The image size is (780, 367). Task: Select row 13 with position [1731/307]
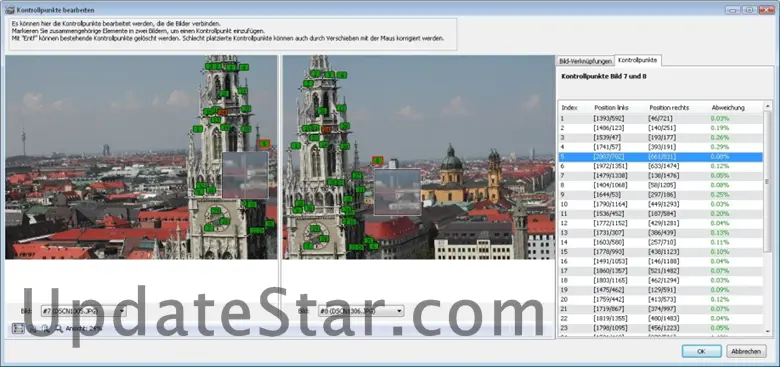tap(661, 233)
